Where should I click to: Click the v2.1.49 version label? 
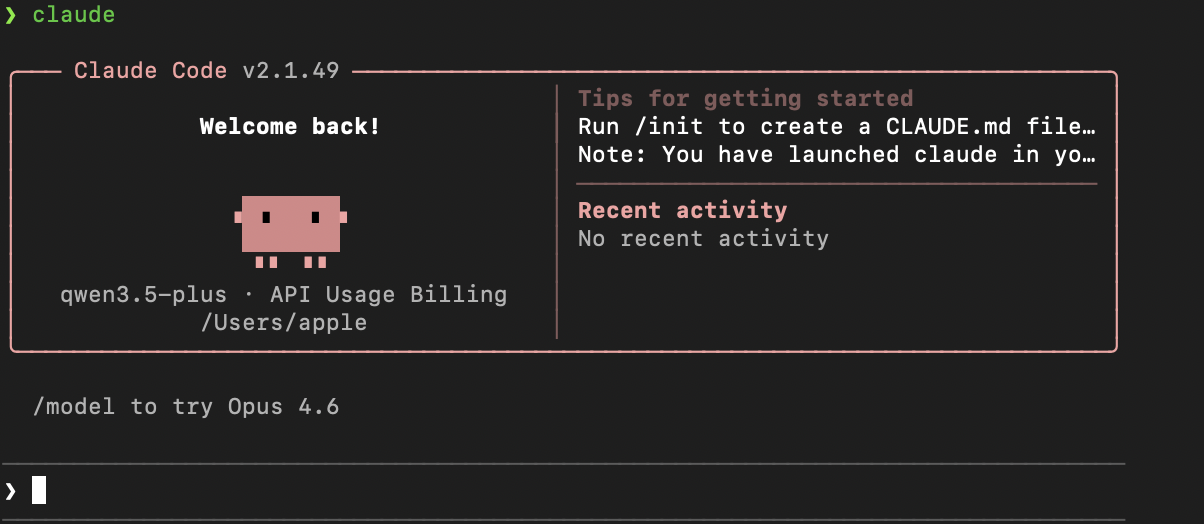(290, 71)
